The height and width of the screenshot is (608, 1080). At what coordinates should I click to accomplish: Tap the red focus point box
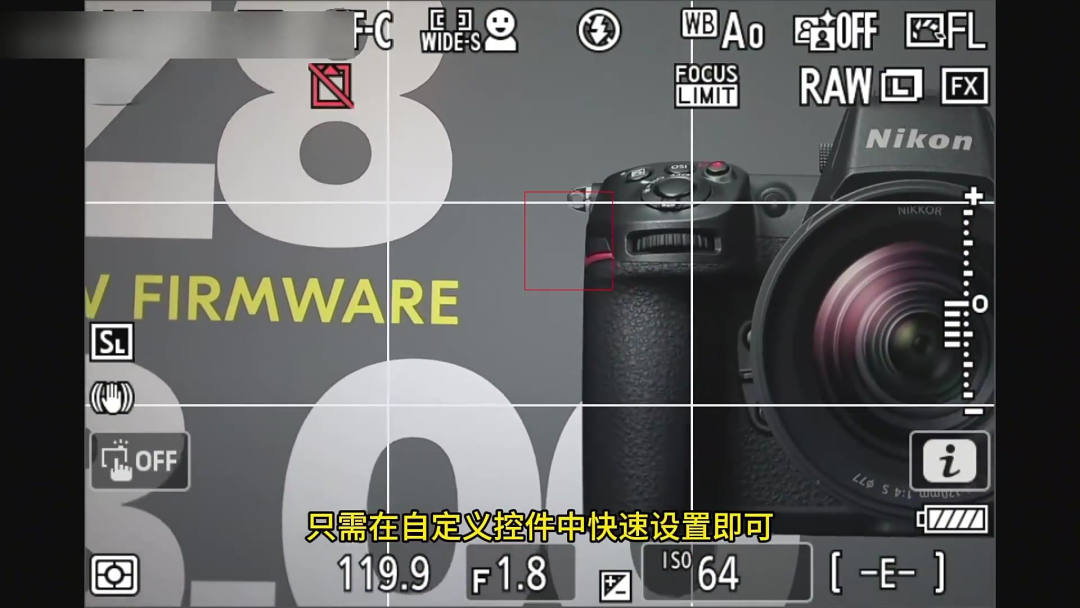(568, 241)
